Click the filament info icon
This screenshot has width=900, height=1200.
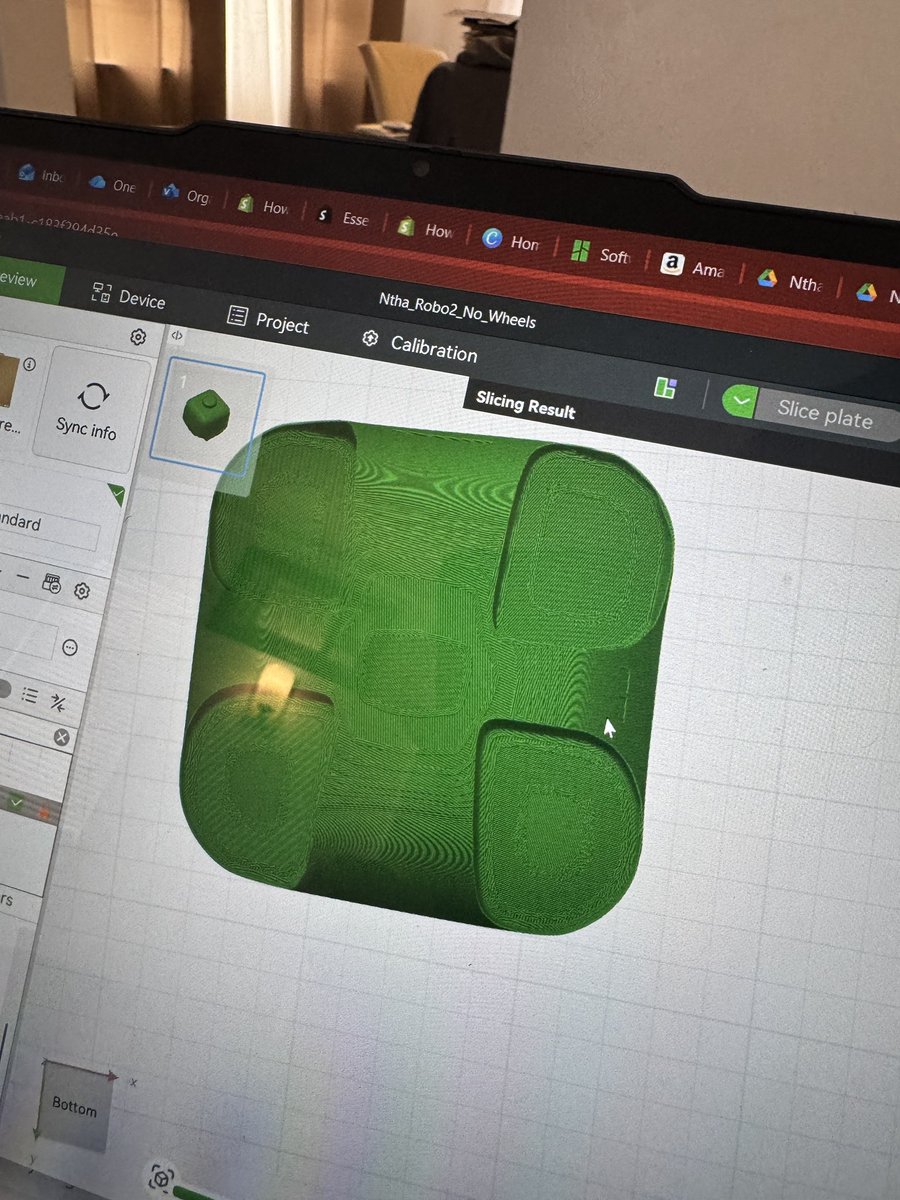[x=29, y=365]
